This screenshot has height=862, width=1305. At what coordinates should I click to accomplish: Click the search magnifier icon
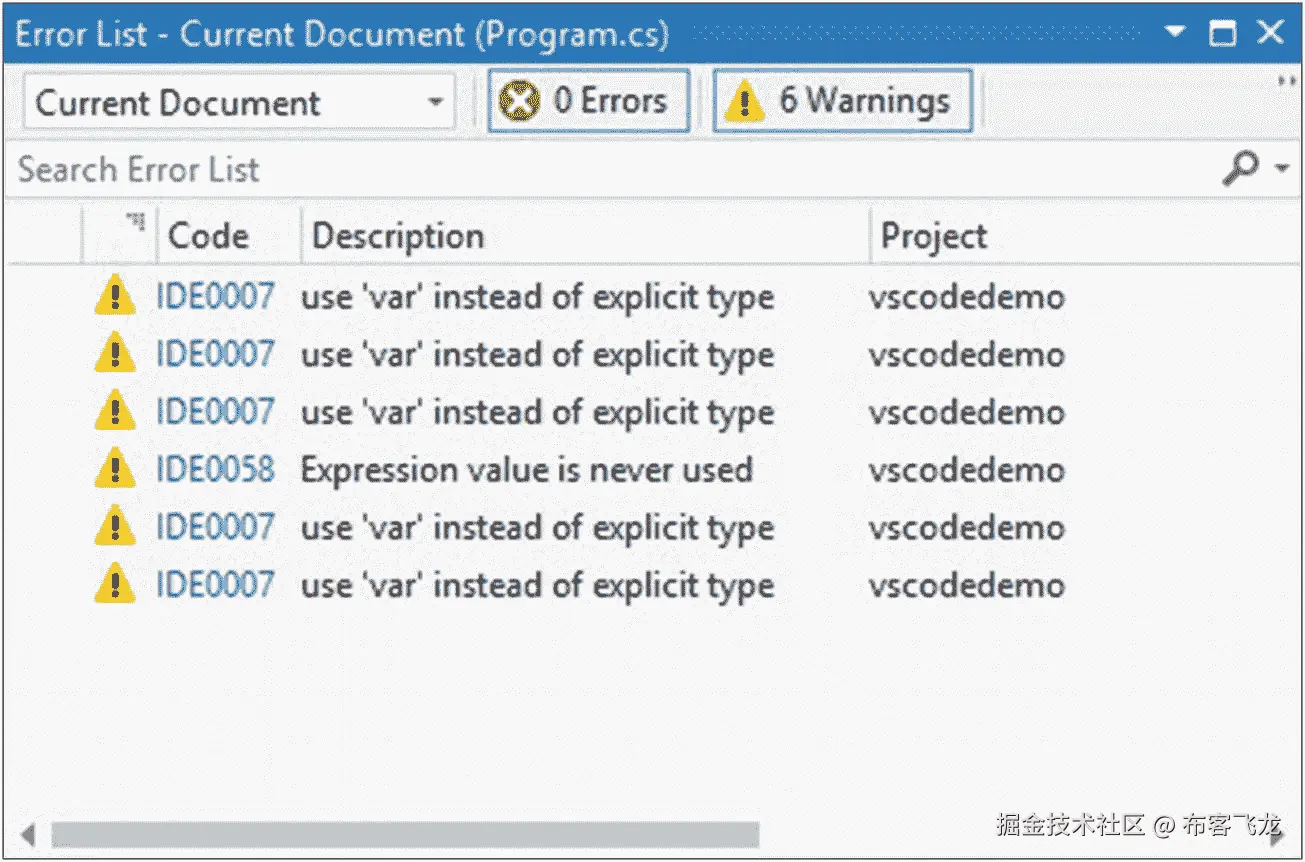coord(1241,169)
